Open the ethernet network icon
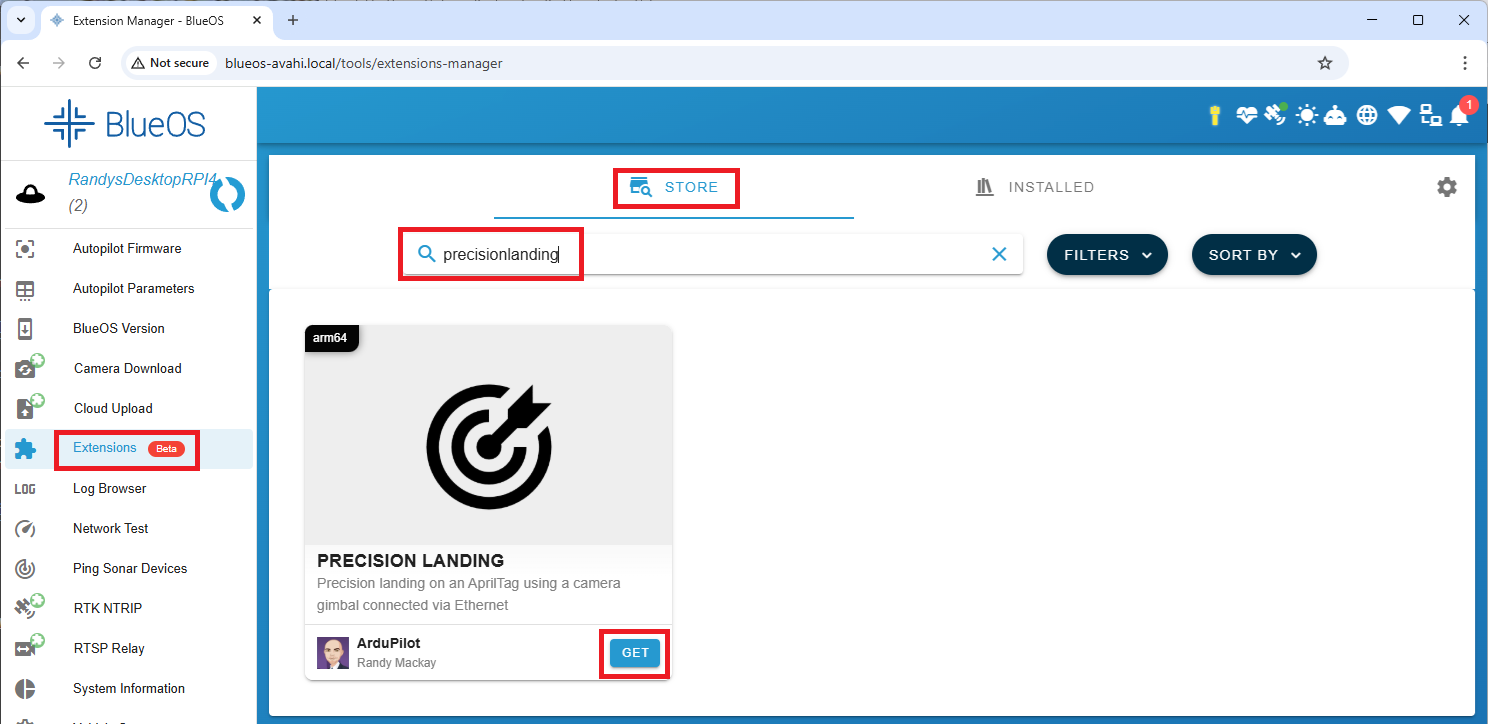 point(1430,116)
